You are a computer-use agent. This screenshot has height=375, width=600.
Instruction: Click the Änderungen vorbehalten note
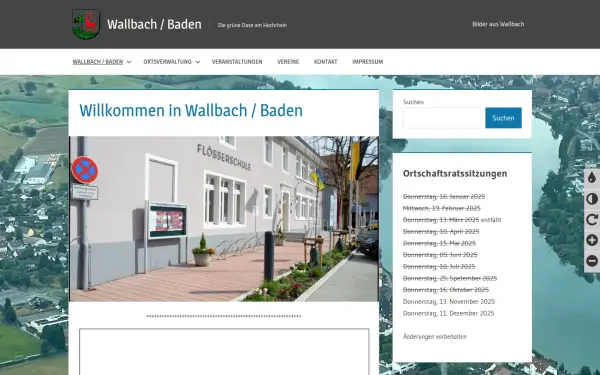[x=435, y=337]
